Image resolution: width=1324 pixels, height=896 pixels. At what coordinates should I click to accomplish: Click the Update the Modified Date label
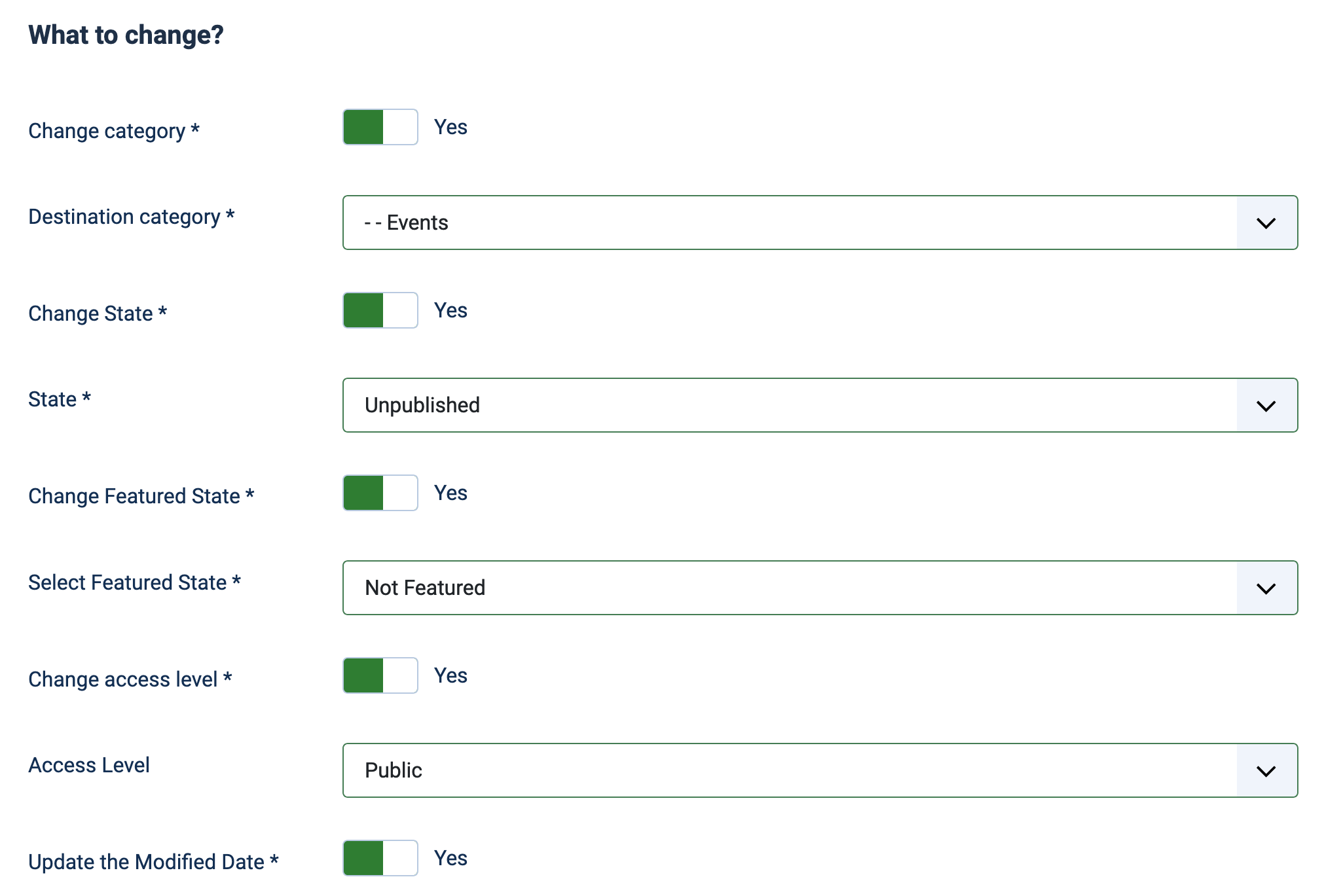[146, 862]
